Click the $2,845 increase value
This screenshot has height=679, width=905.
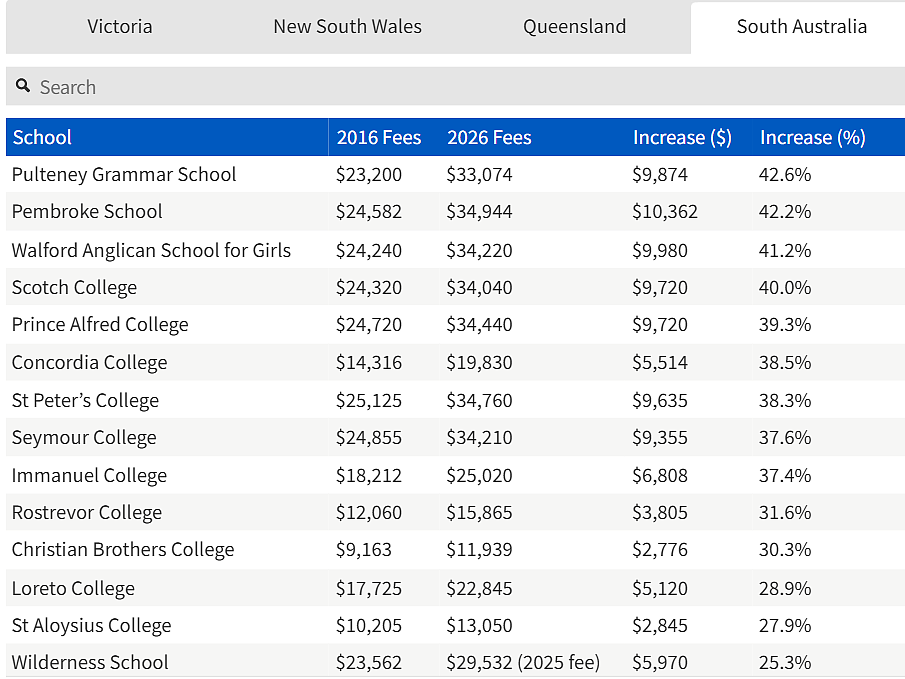click(x=660, y=626)
